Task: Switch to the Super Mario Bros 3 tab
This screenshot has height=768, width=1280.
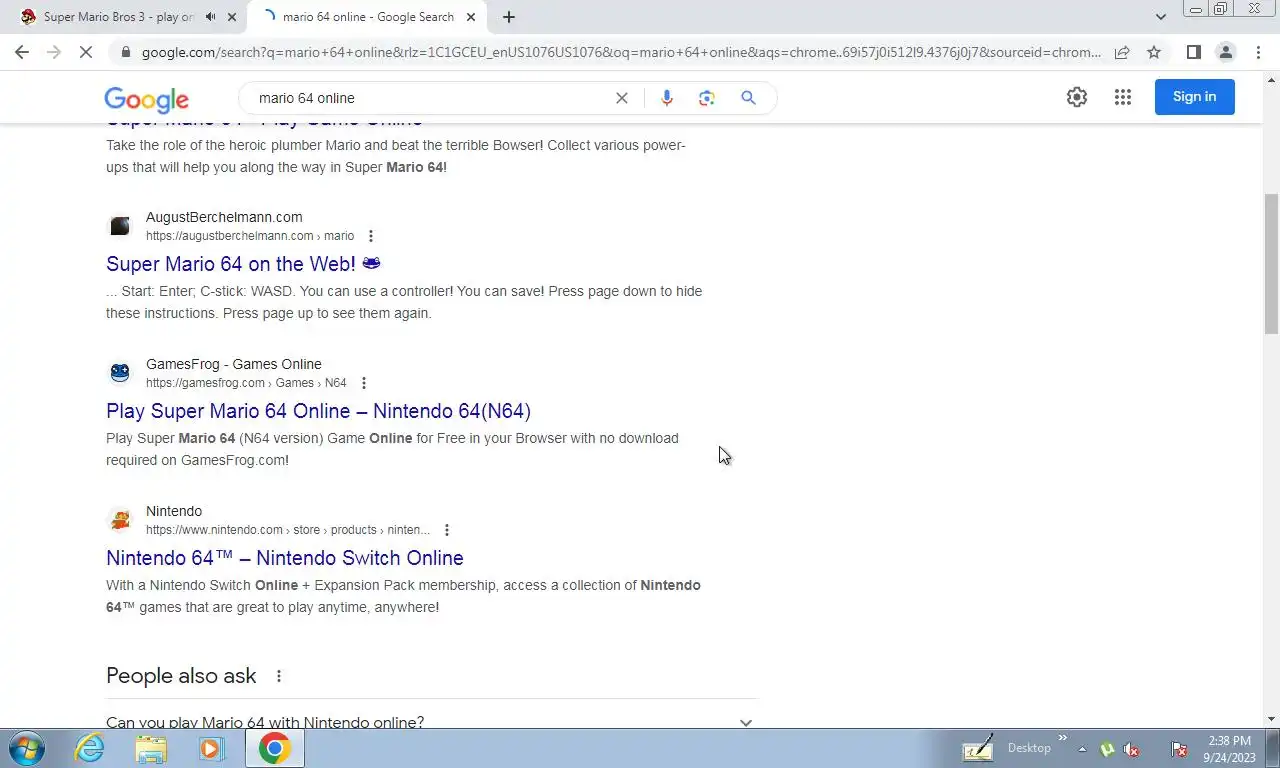Action: pyautogui.click(x=118, y=17)
